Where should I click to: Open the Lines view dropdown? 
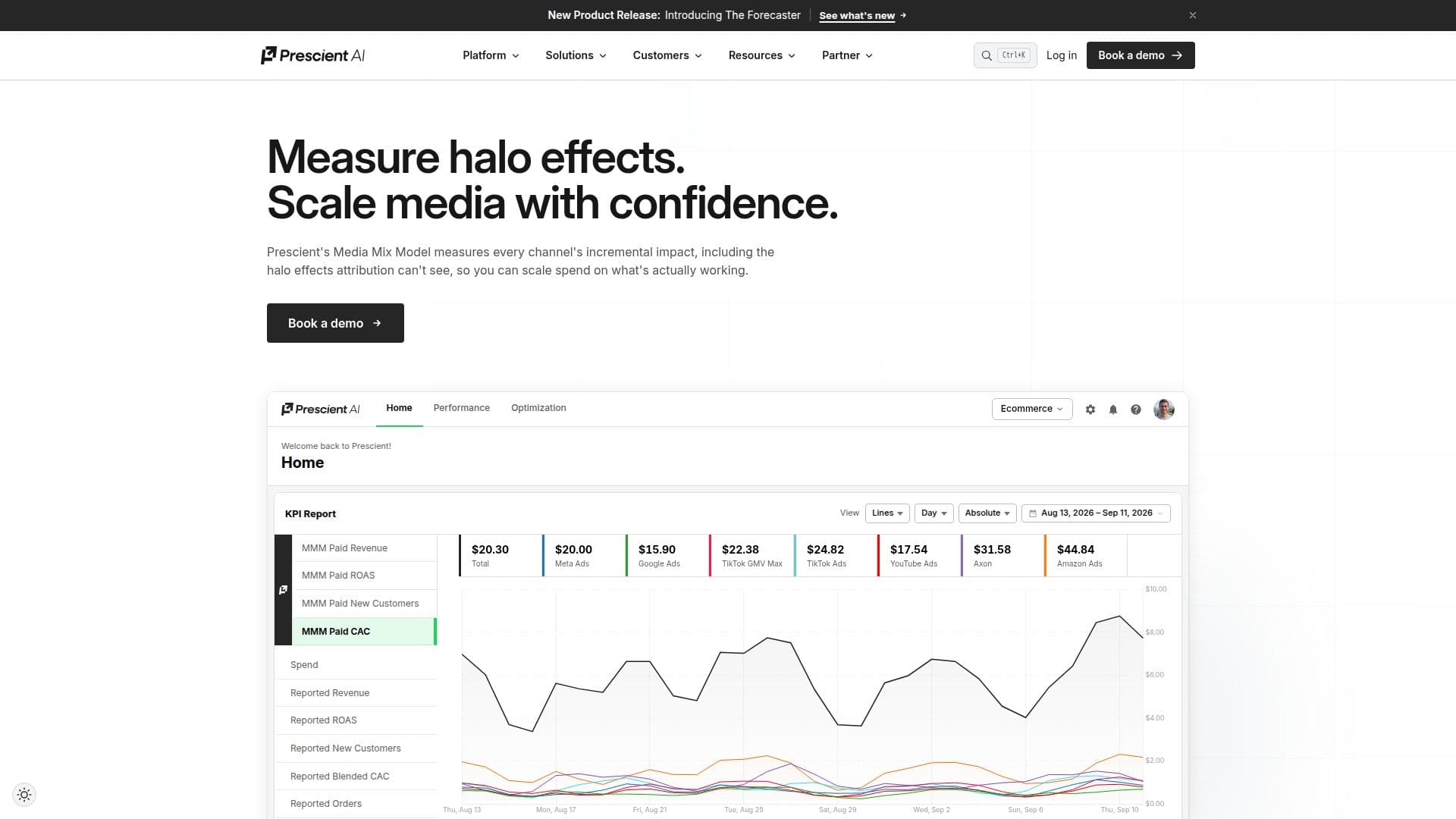(x=887, y=513)
